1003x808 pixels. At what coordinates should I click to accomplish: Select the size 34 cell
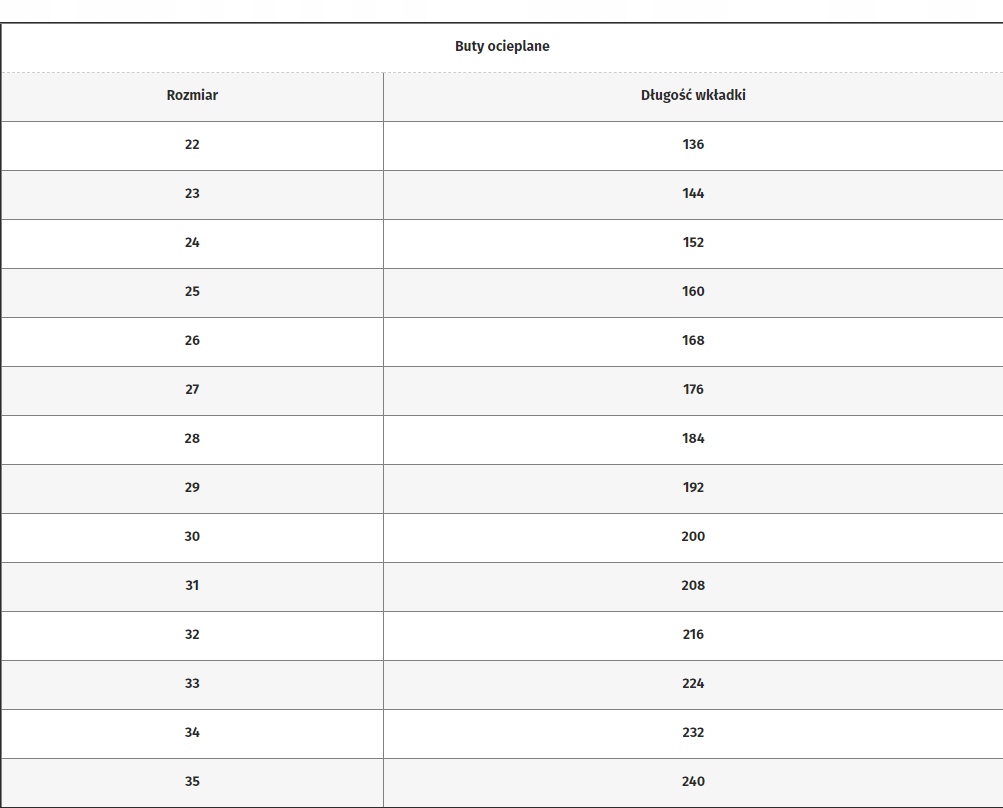click(192, 733)
